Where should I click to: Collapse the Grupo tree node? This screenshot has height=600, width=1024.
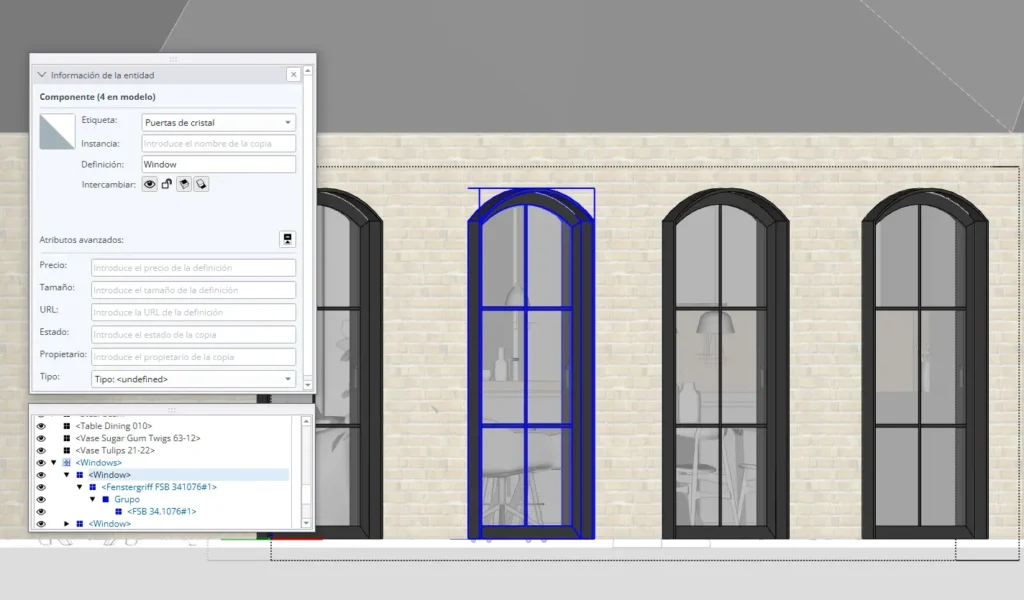93,499
